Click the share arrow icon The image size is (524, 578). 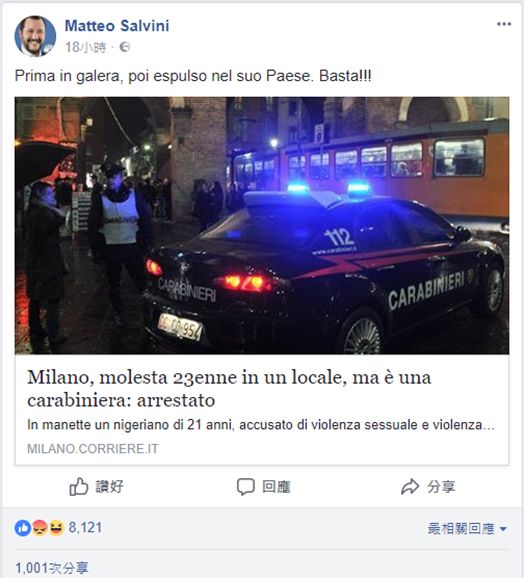410,487
